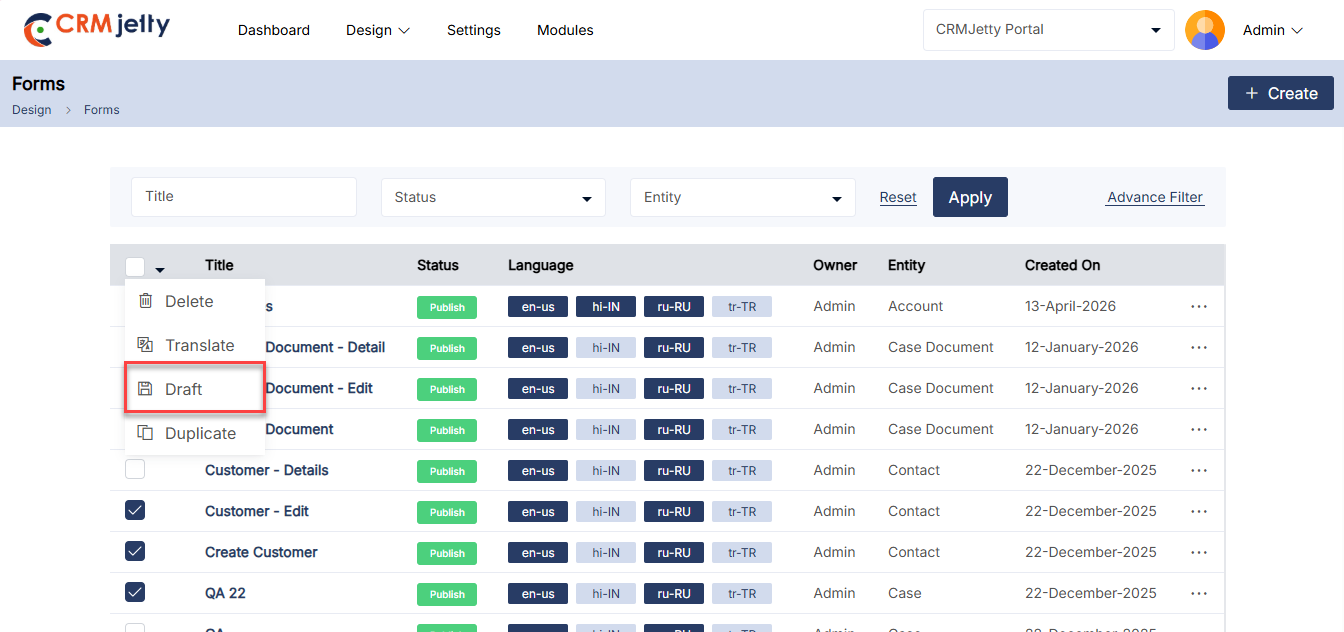The image size is (1344, 632).
Task: Go to the Modules menu item
Action: 565,30
